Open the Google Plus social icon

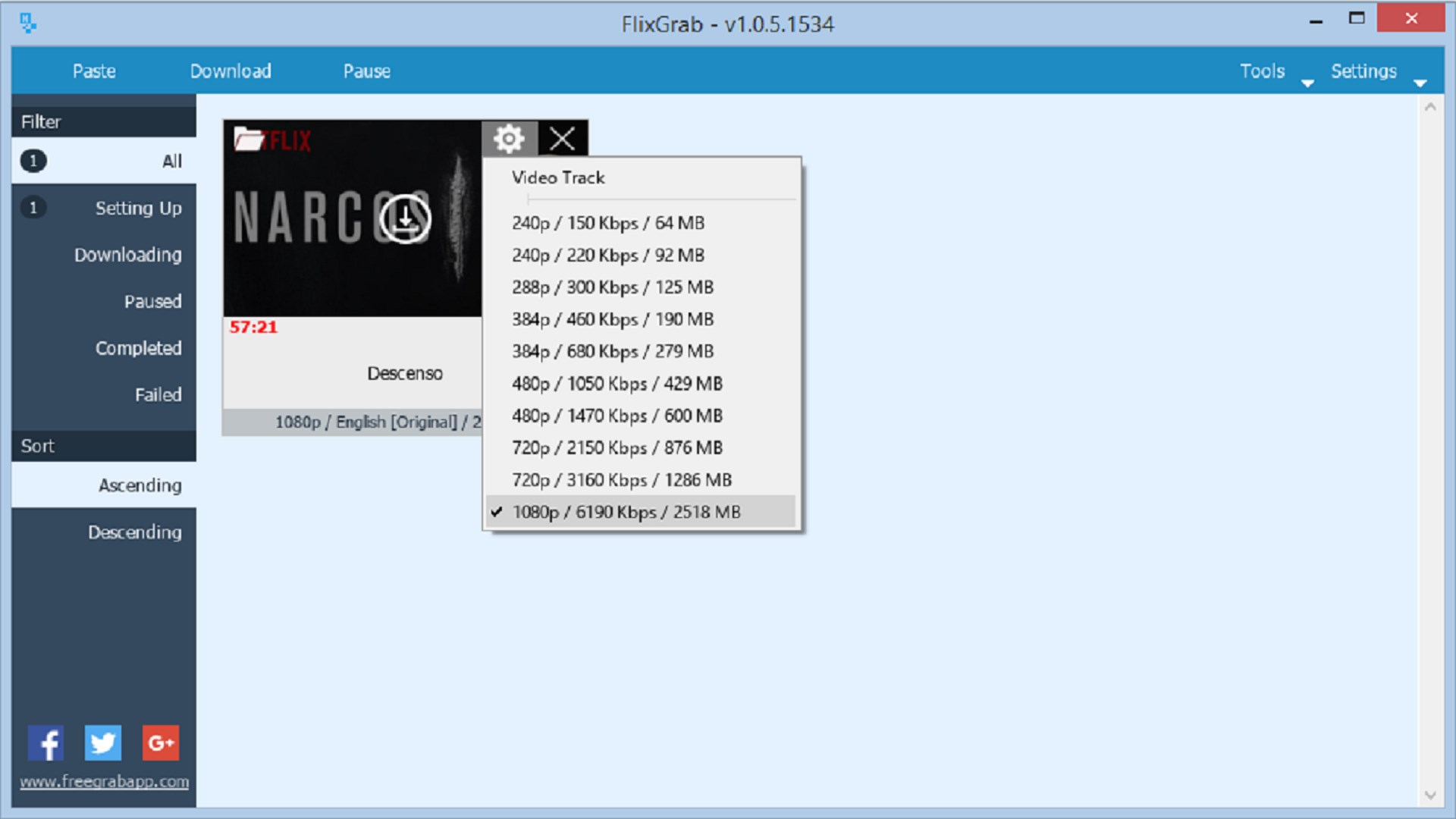click(161, 743)
